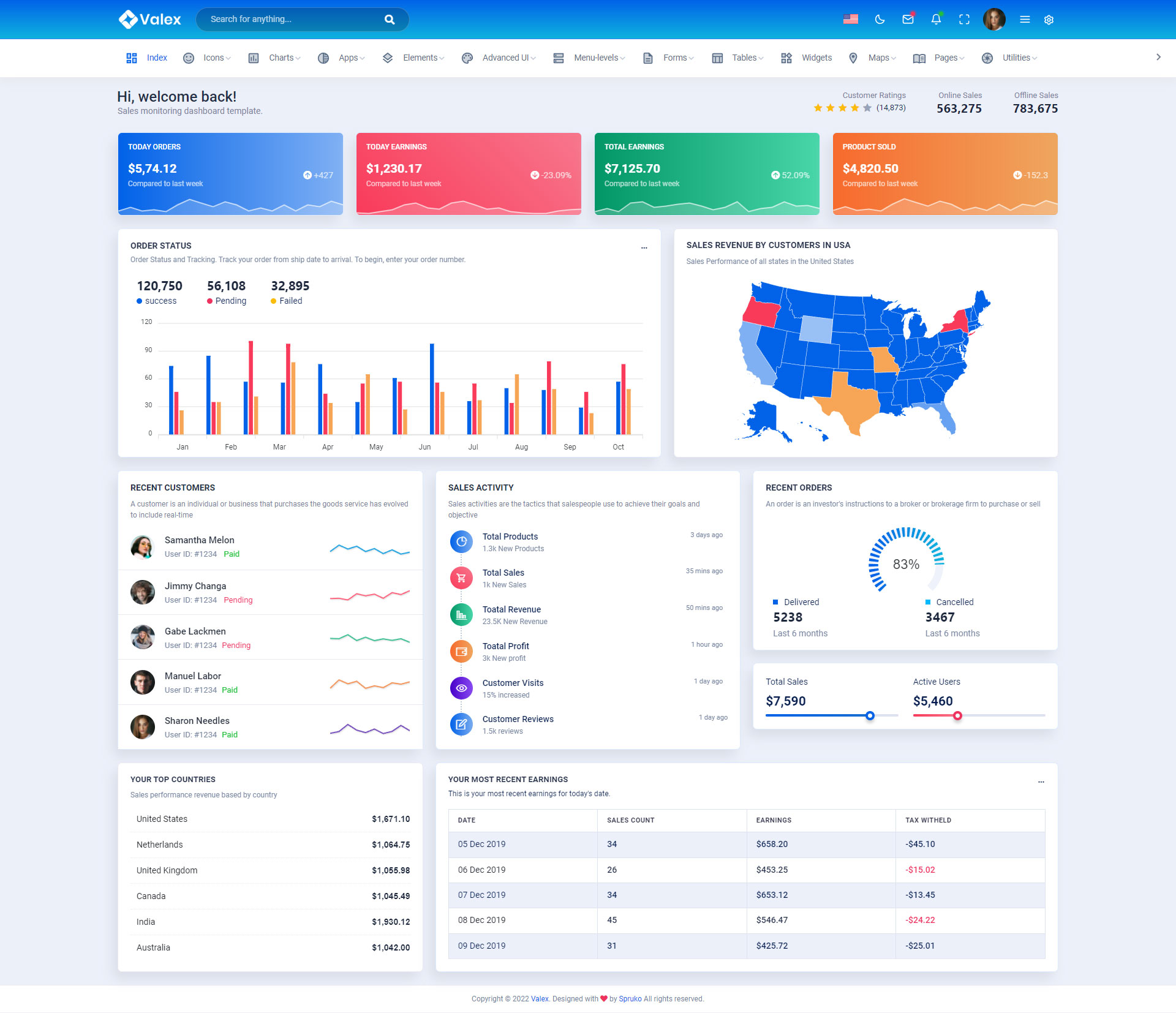Open the Order Status options ellipsis
1176x1013 pixels.
(x=644, y=247)
